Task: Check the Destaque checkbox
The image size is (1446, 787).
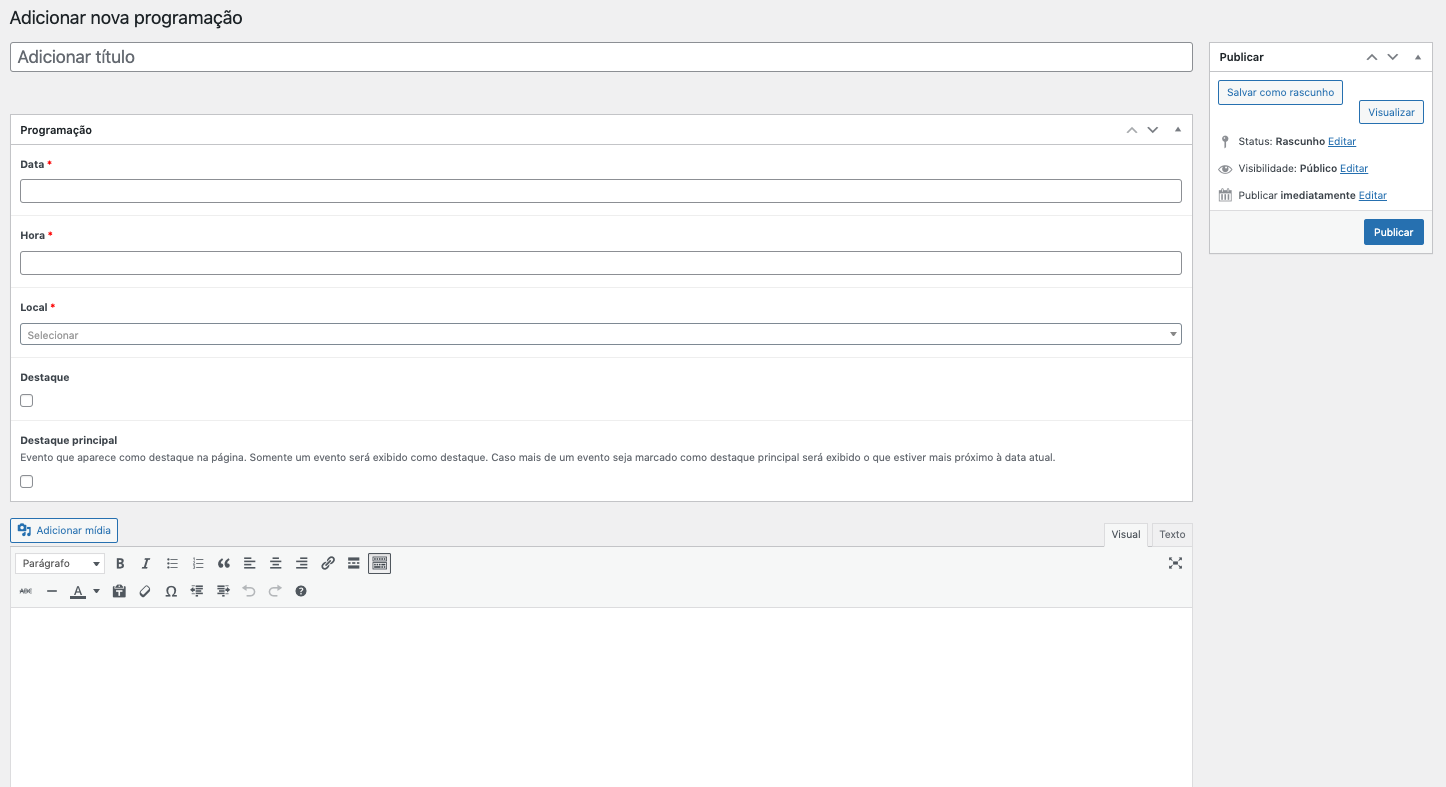Action: pyautogui.click(x=27, y=401)
